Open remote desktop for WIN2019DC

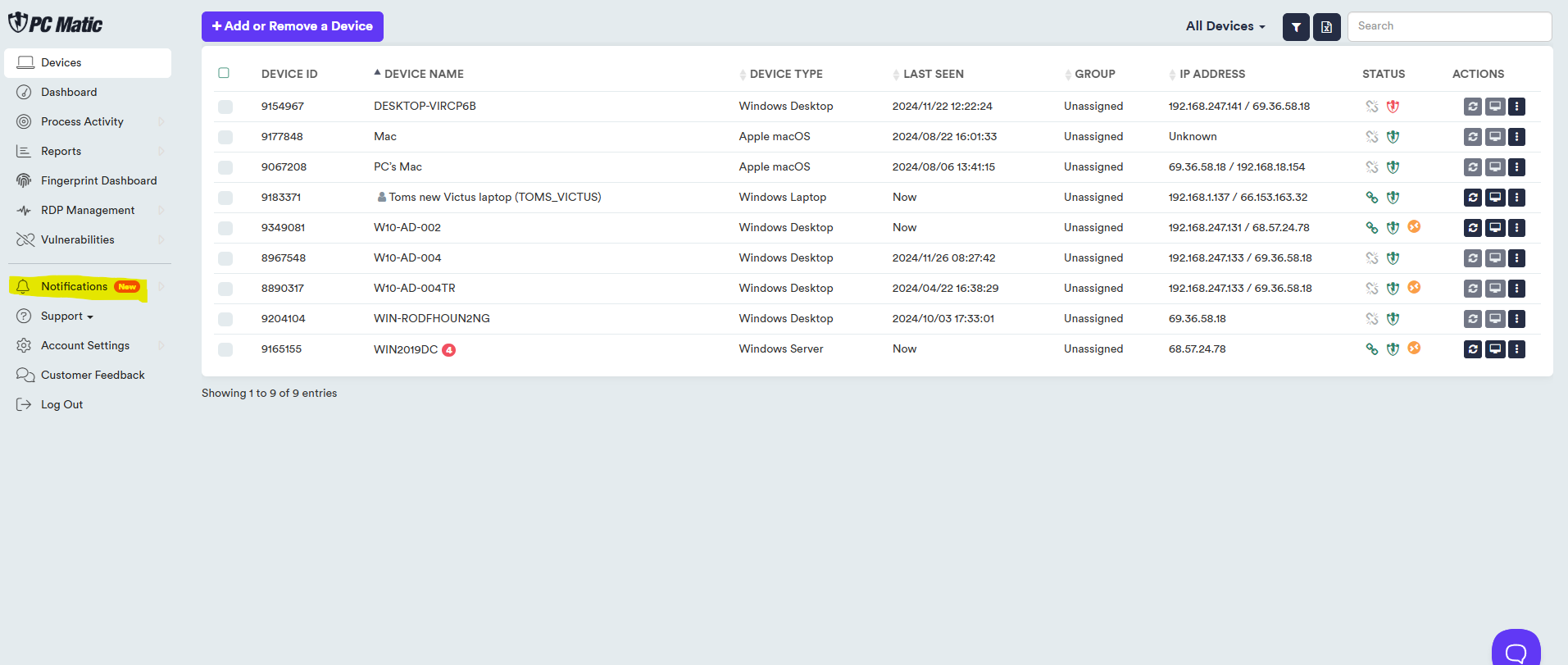tap(1495, 349)
